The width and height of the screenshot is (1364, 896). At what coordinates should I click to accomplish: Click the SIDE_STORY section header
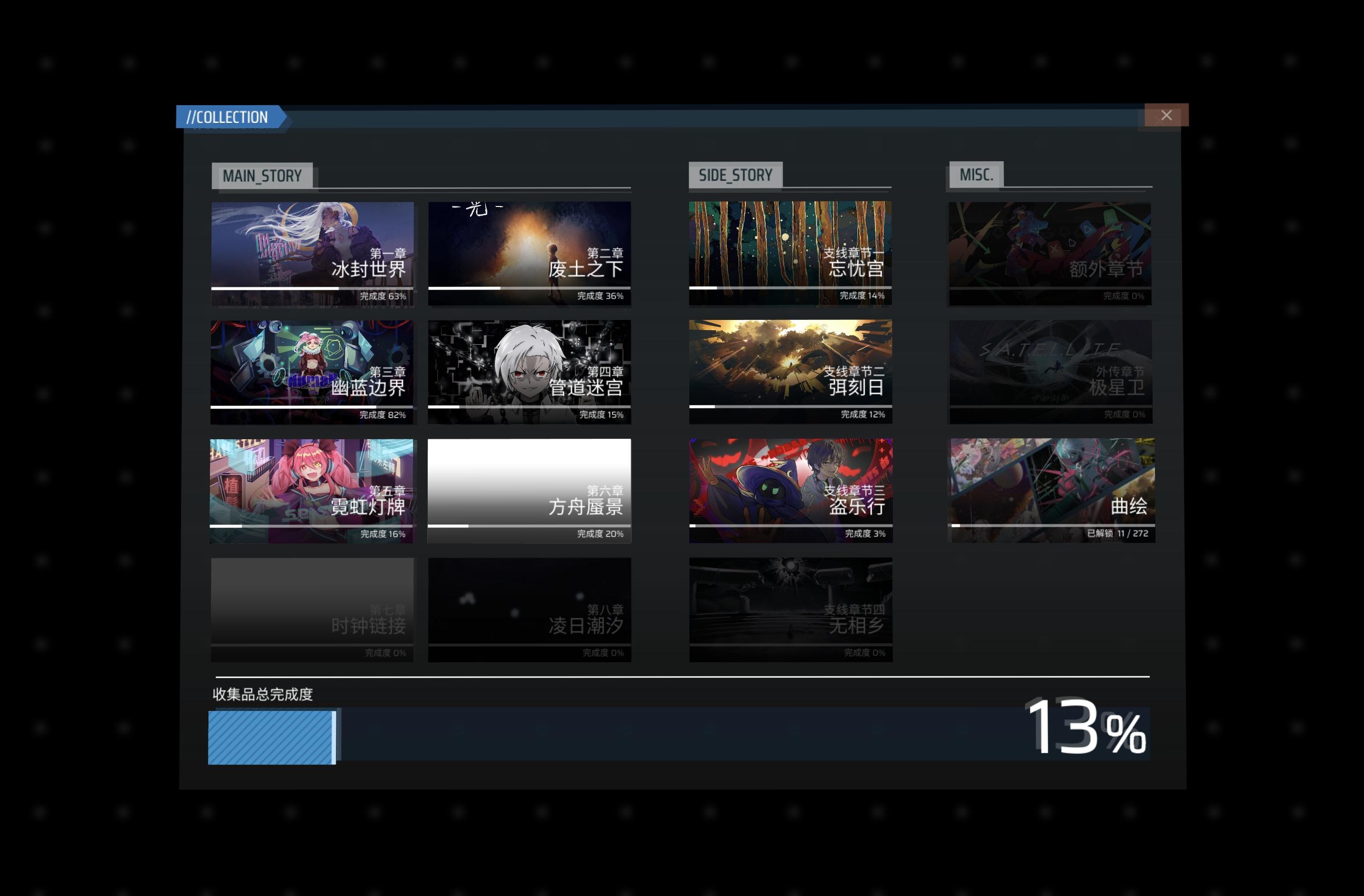coord(735,175)
